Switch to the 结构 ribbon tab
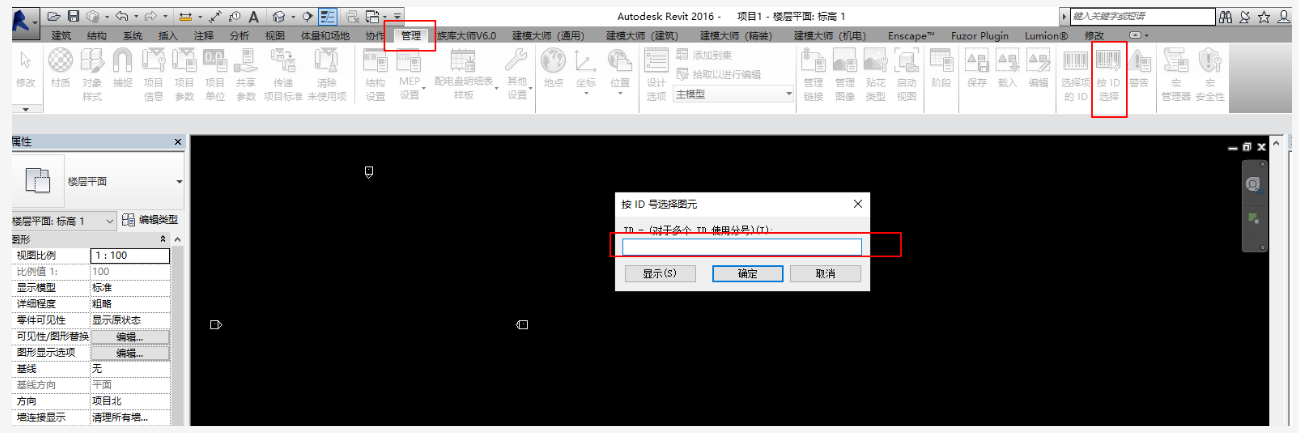1299x433 pixels. coord(97,35)
